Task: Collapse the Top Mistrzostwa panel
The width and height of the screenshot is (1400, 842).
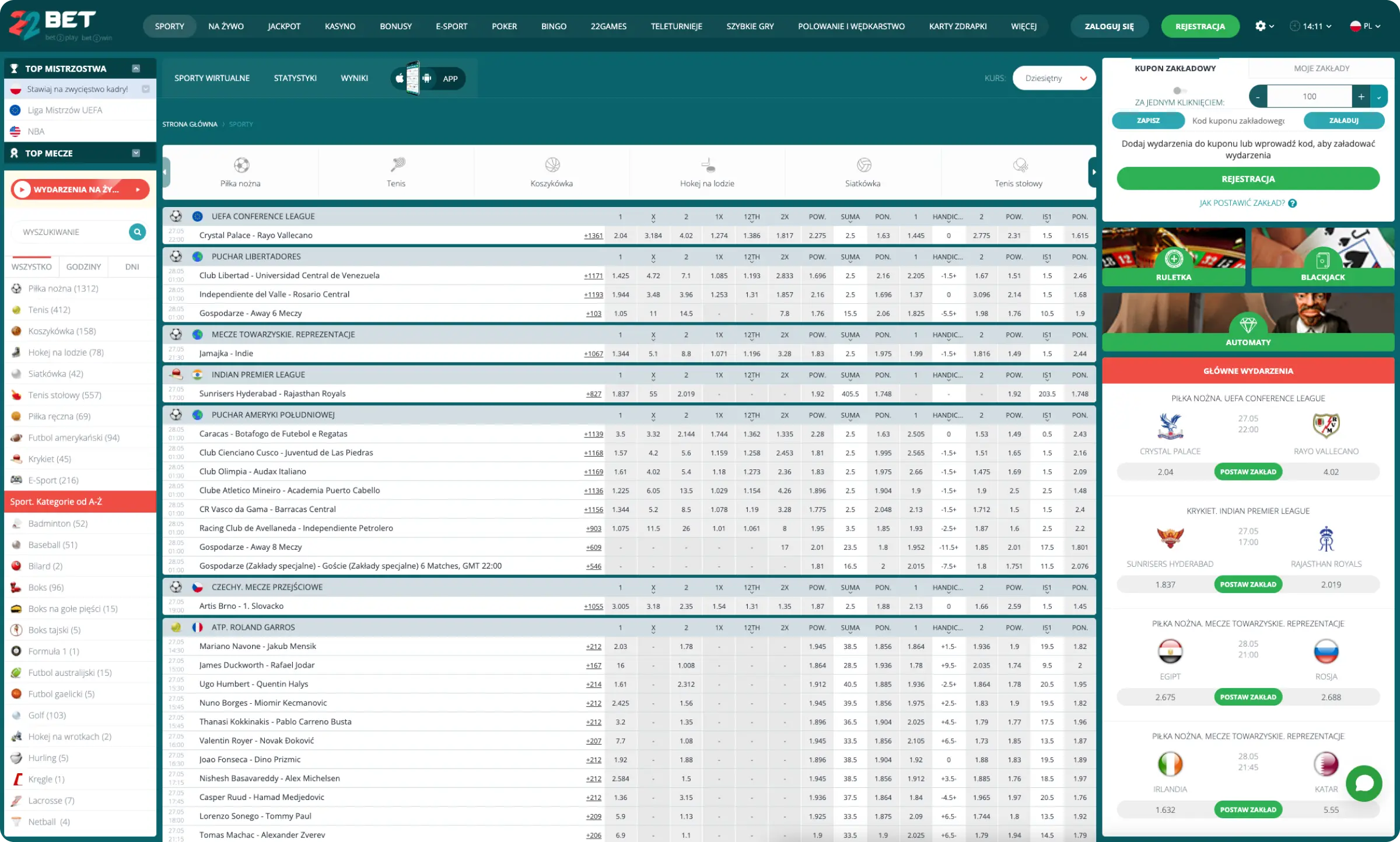Action: click(136, 68)
